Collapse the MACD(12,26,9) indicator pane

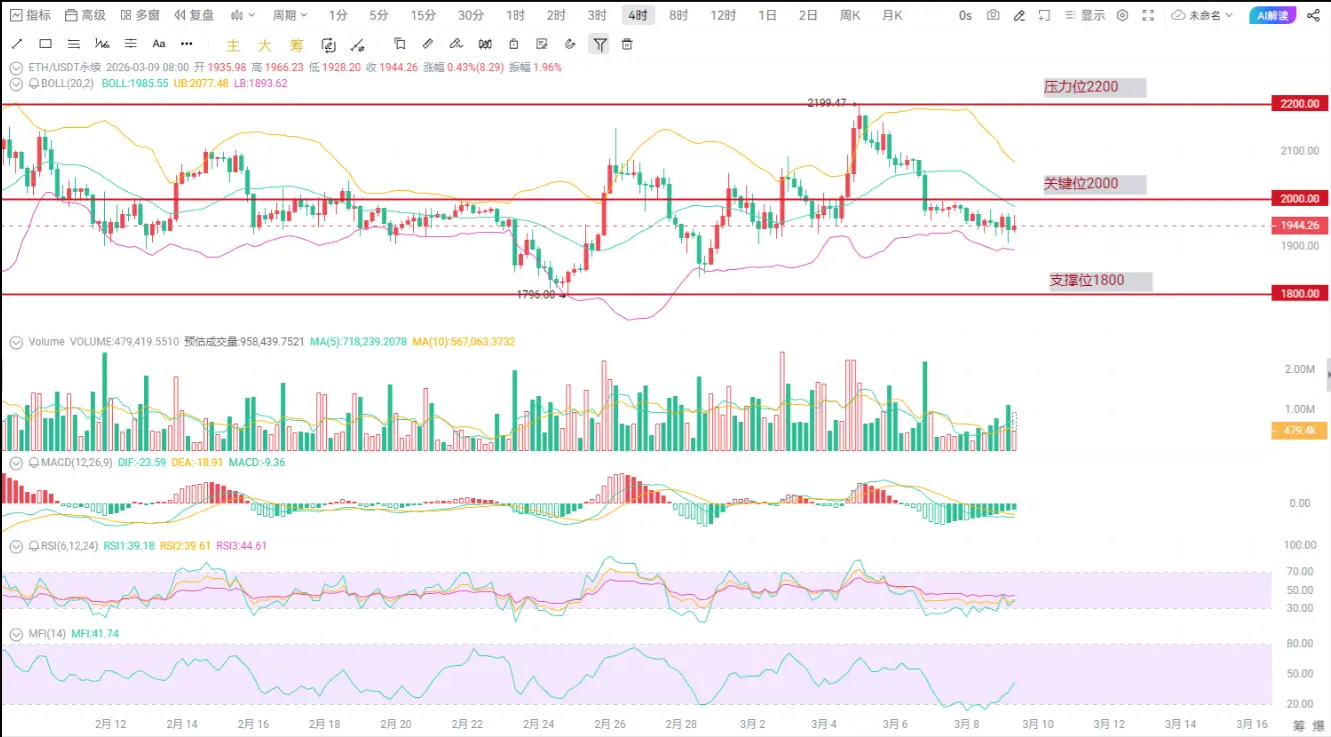tap(15, 463)
